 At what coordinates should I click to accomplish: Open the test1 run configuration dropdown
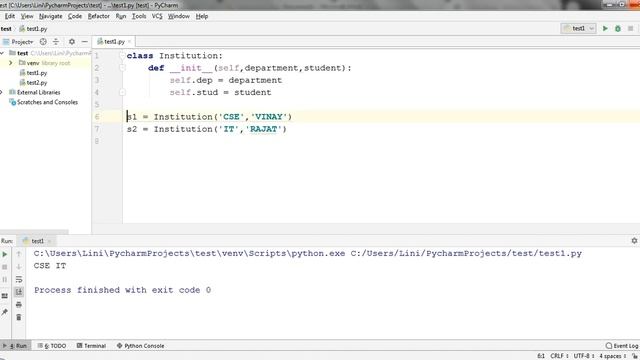(x=578, y=29)
